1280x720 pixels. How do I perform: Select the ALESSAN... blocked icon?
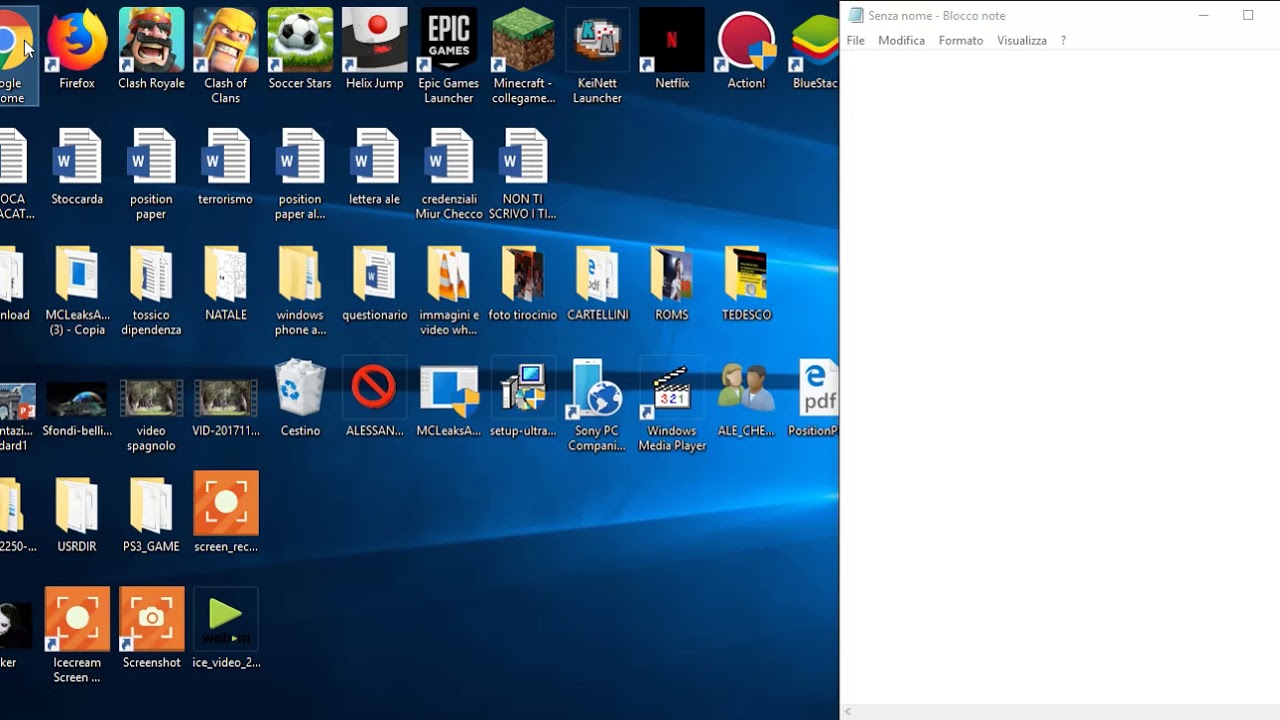[374, 398]
